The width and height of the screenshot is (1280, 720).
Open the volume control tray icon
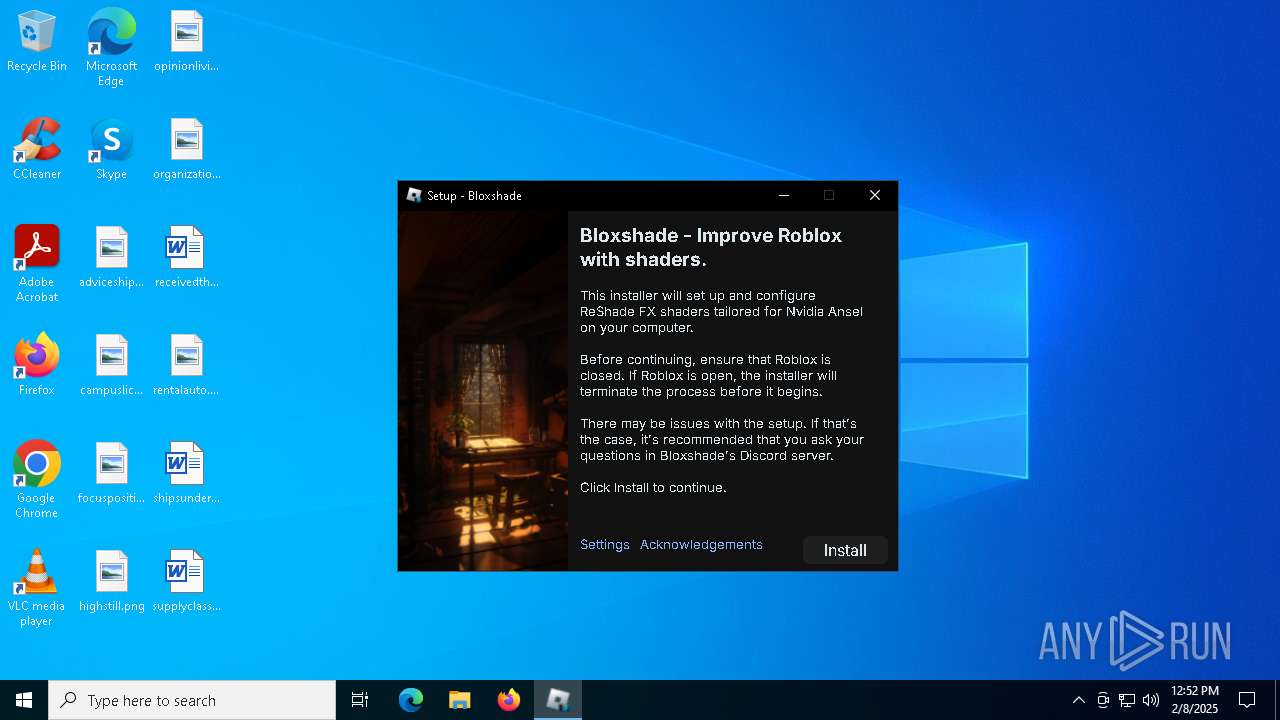[1151, 700]
